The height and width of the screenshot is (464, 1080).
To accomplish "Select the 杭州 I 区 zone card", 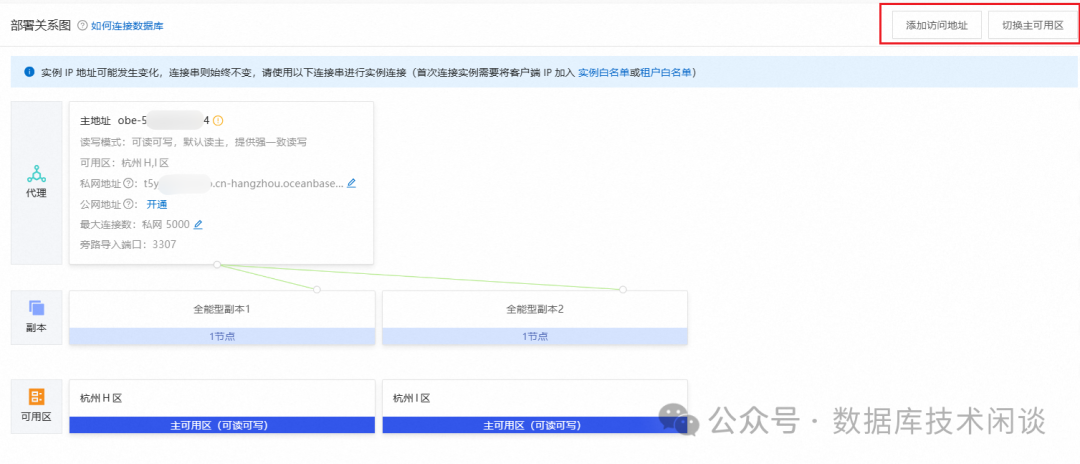I will [534, 406].
